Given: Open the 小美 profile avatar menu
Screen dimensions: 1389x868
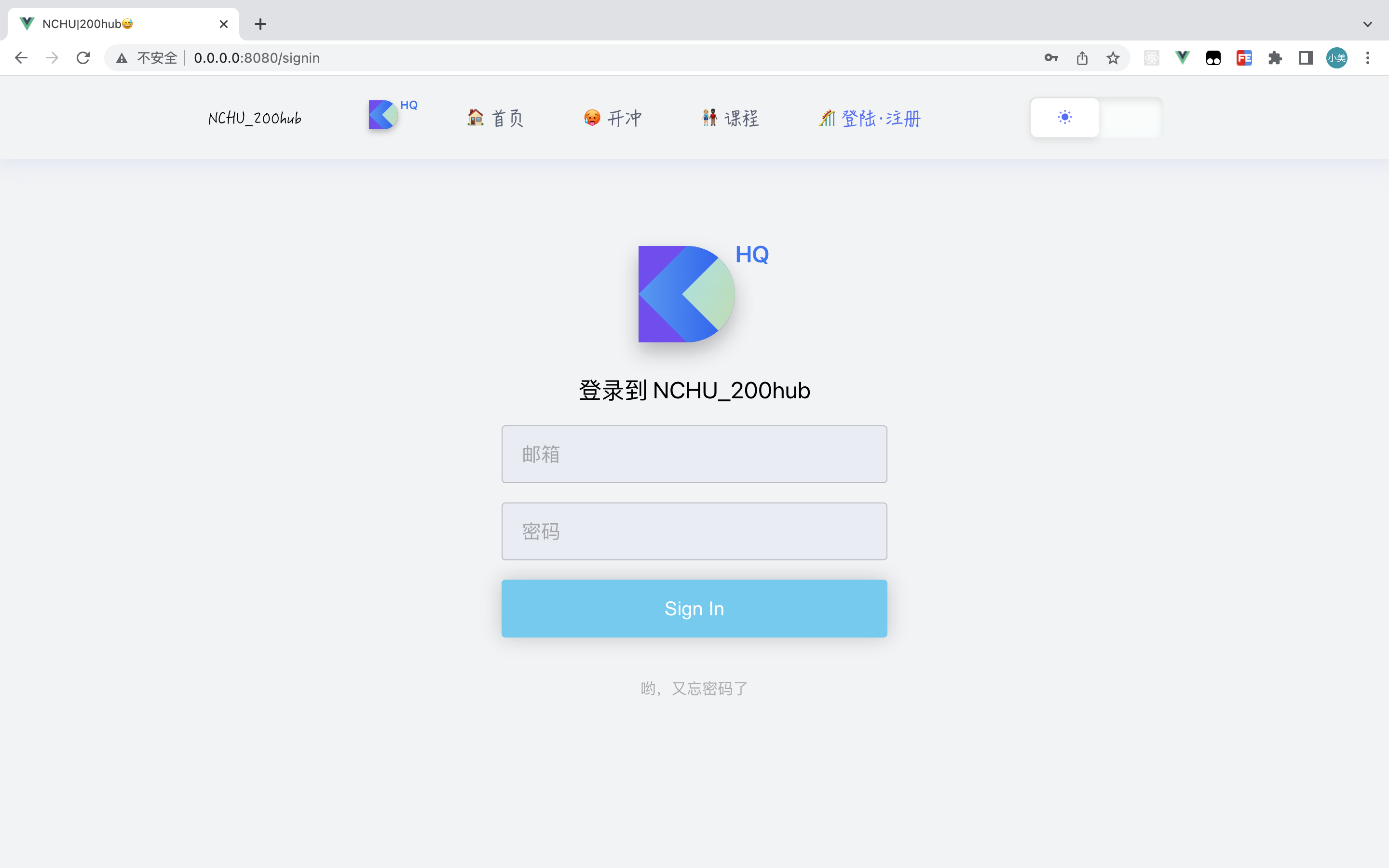Looking at the screenshot, I should tap(1337, 58).
